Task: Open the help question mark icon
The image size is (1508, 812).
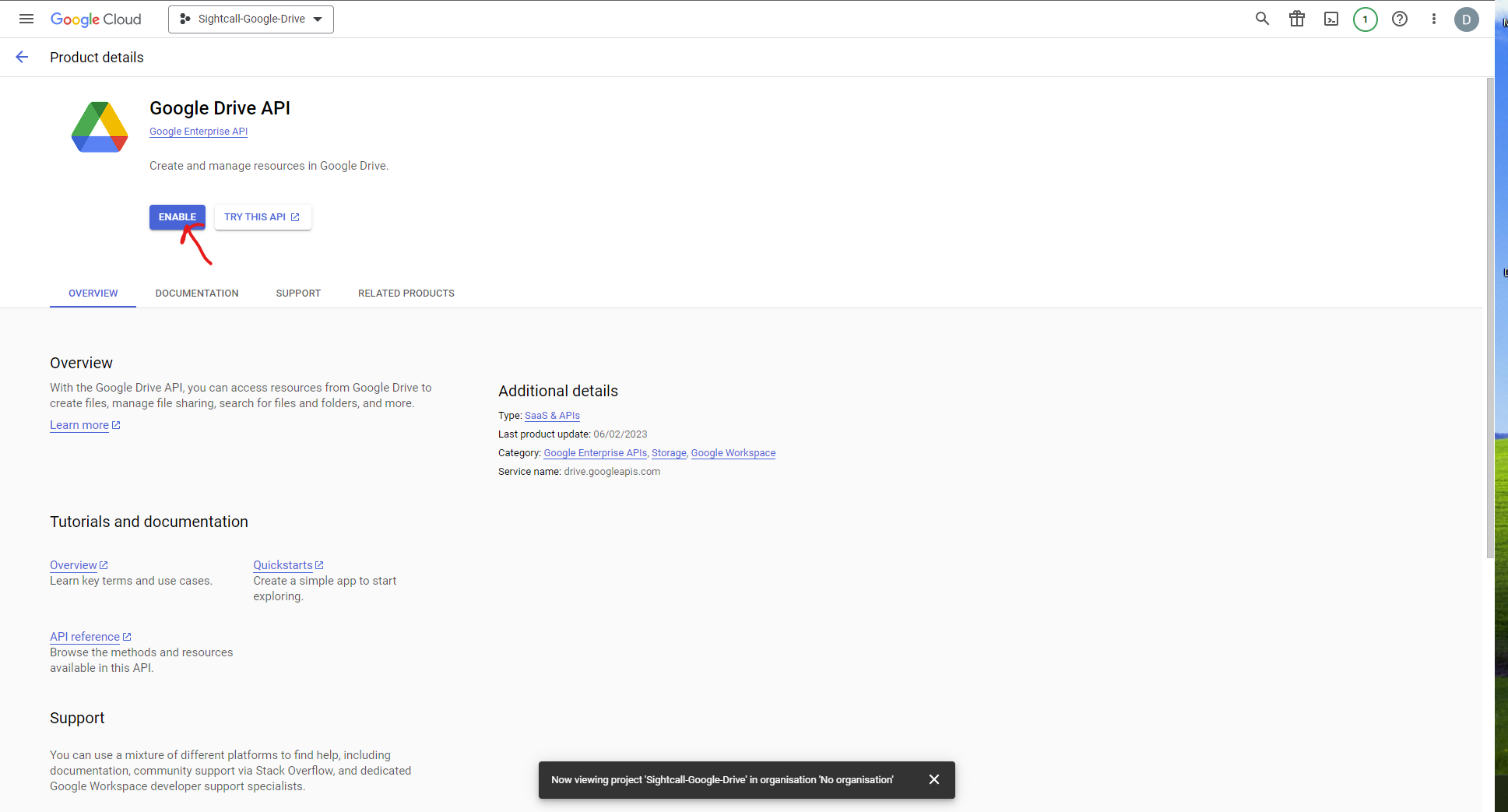Action: [1400, 19]
